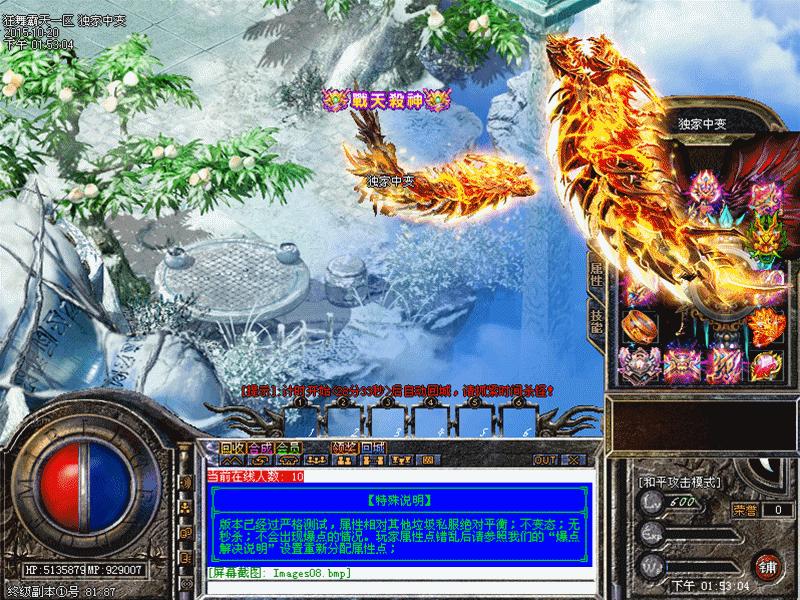Click the golden ring equipment slot

click(640, 327)
